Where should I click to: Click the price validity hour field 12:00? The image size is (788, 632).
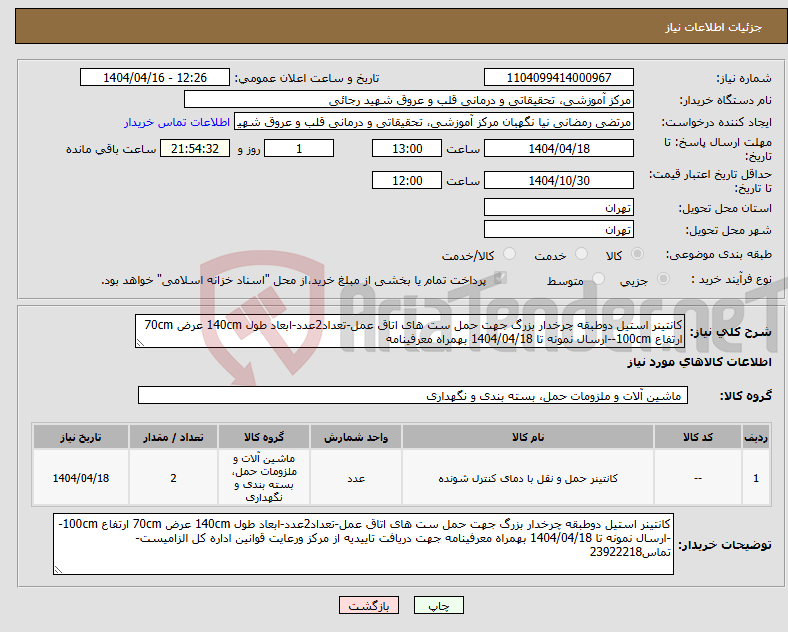(x=407, y=180)
